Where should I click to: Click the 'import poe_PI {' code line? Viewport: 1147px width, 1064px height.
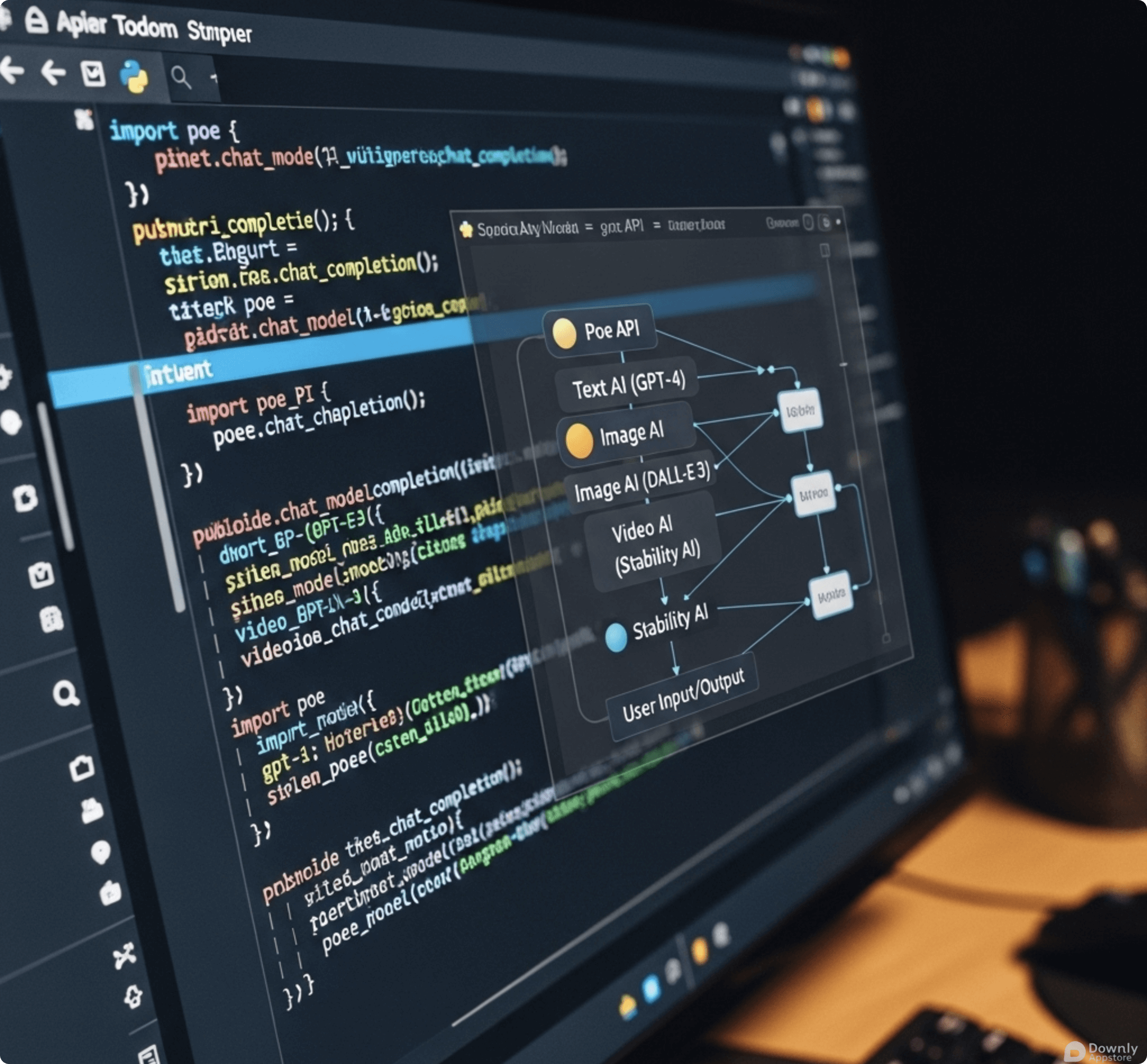coord(258,403)
